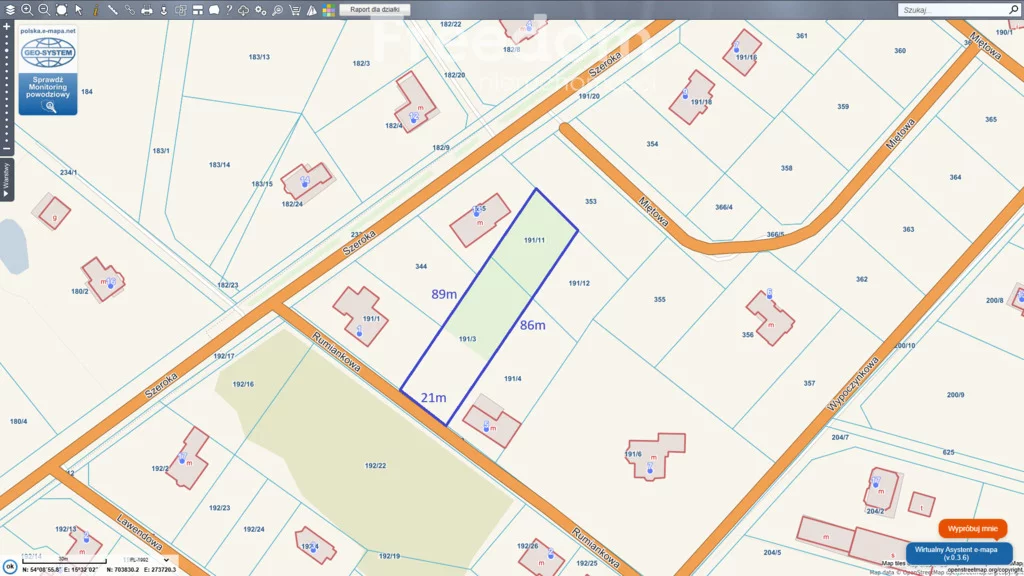Open the settings gears icon
Image resolution: width=1024 pixels, height=576 pixels.
click(260, 9)
